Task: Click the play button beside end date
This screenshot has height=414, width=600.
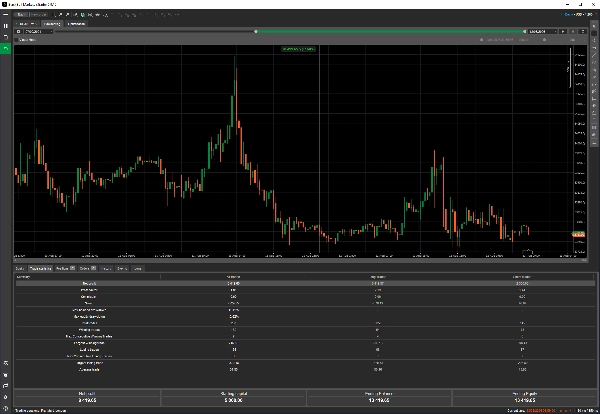Action: (563, 31)
